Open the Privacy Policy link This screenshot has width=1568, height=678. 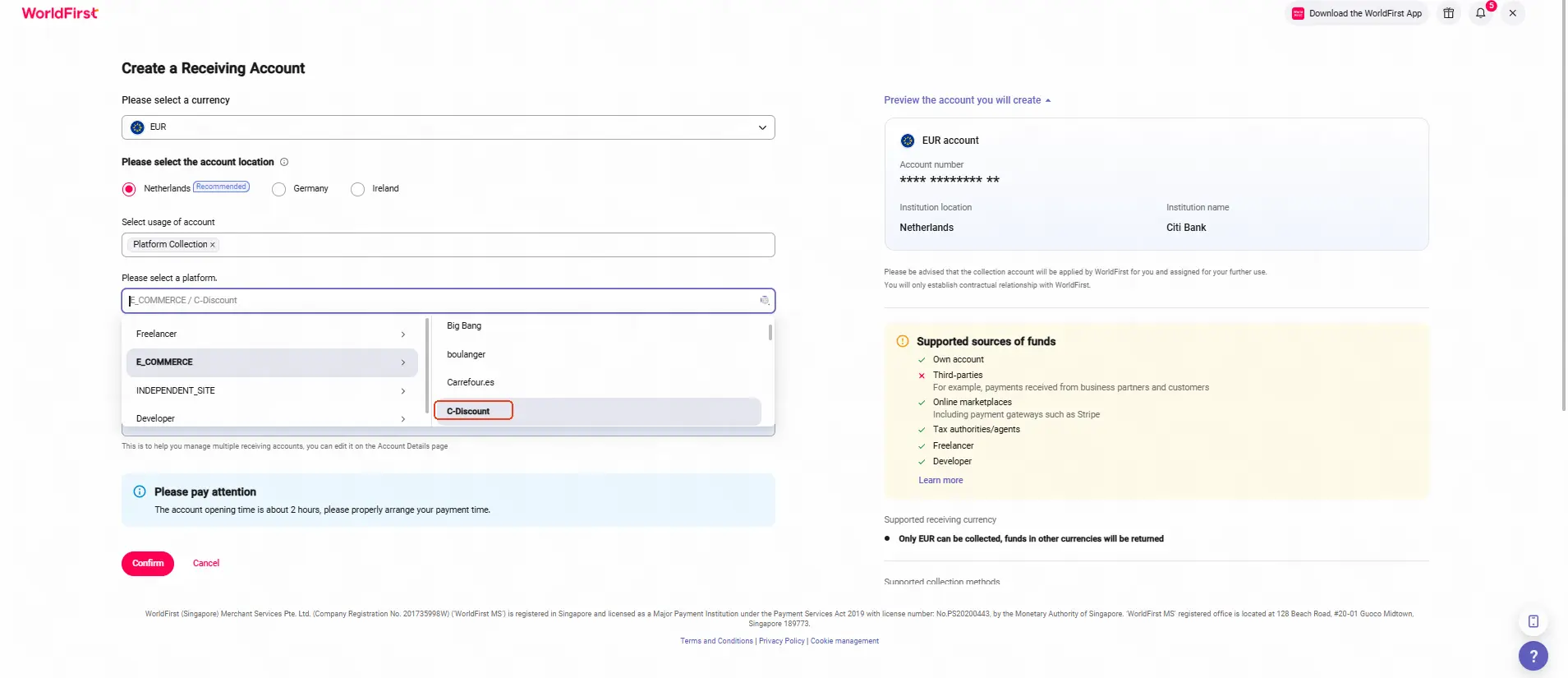pos(782,641)
